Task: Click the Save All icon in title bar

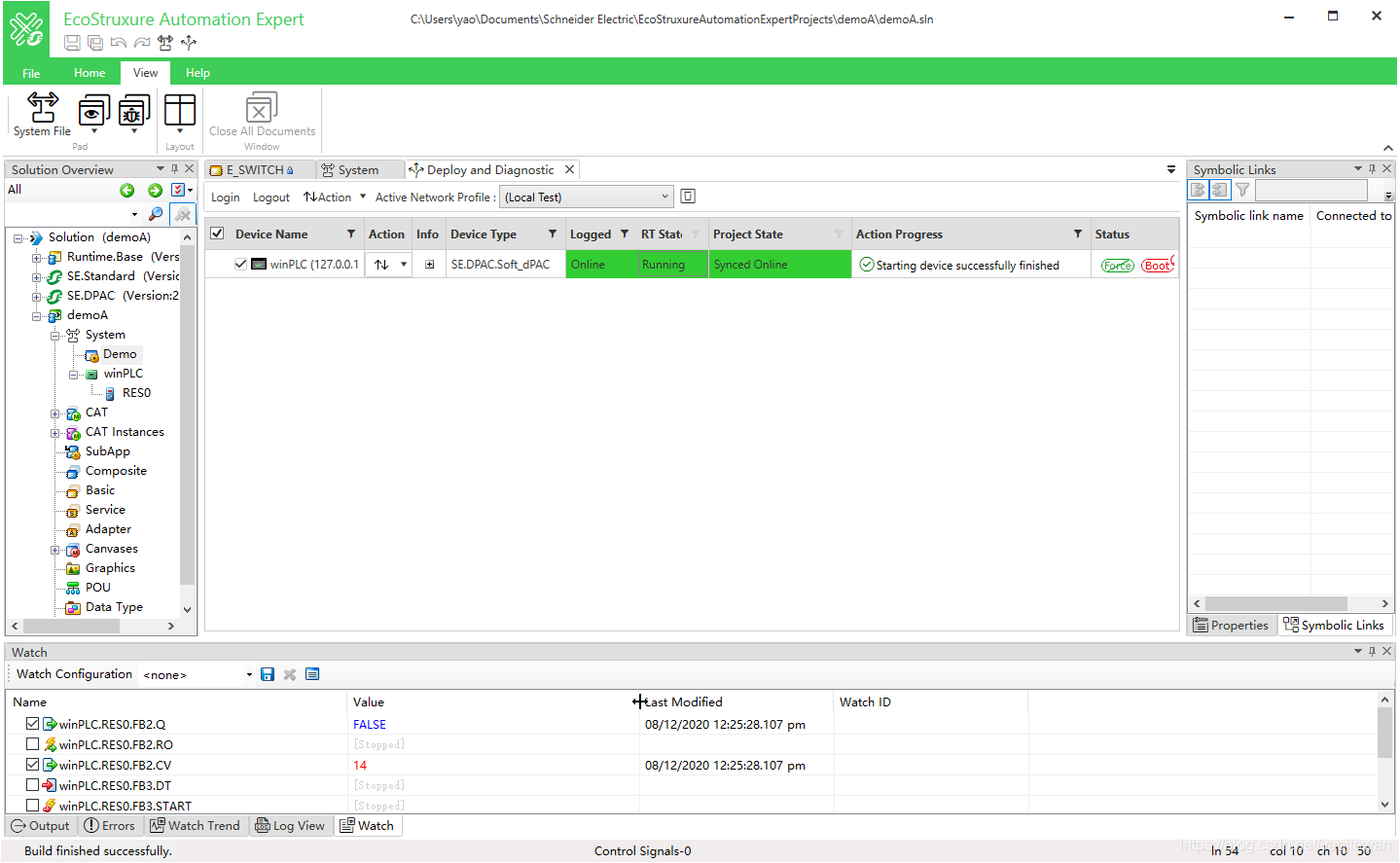Action: (x=95, y=43)
